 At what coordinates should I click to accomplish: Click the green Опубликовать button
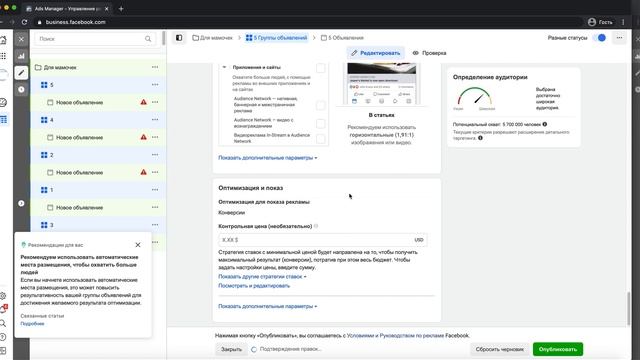tap(558, 349)
